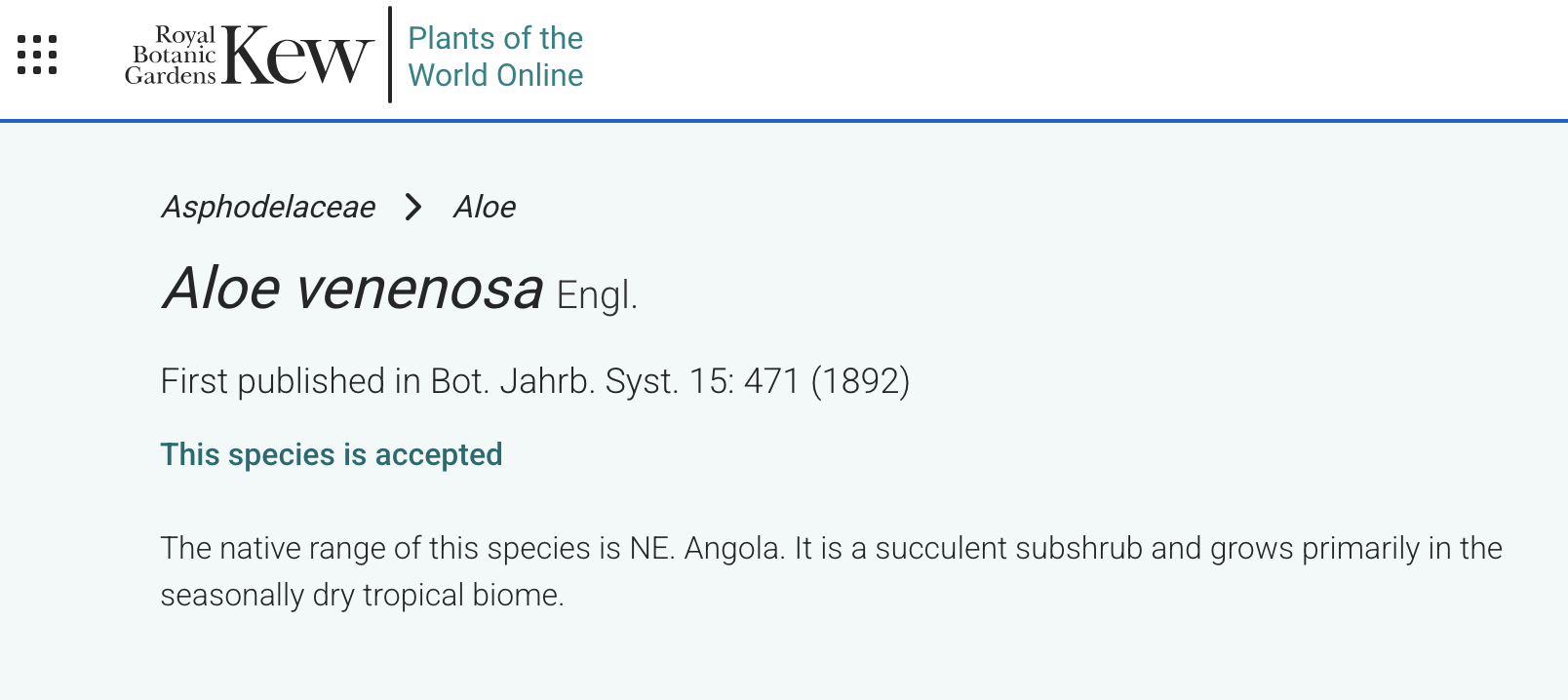Navigate to the Aloe genus breadcrumb

pos(485,207)
